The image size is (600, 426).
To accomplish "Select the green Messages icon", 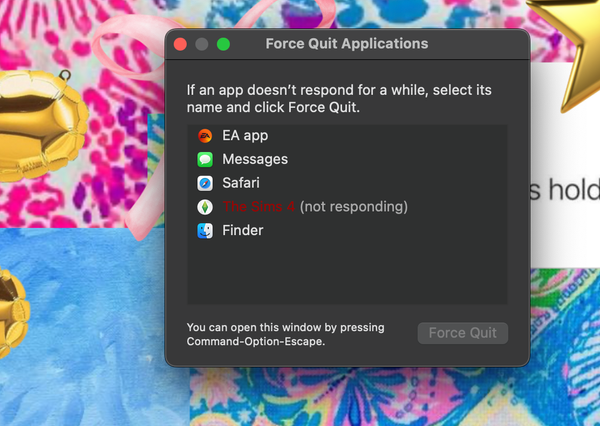I will point(204,159).
